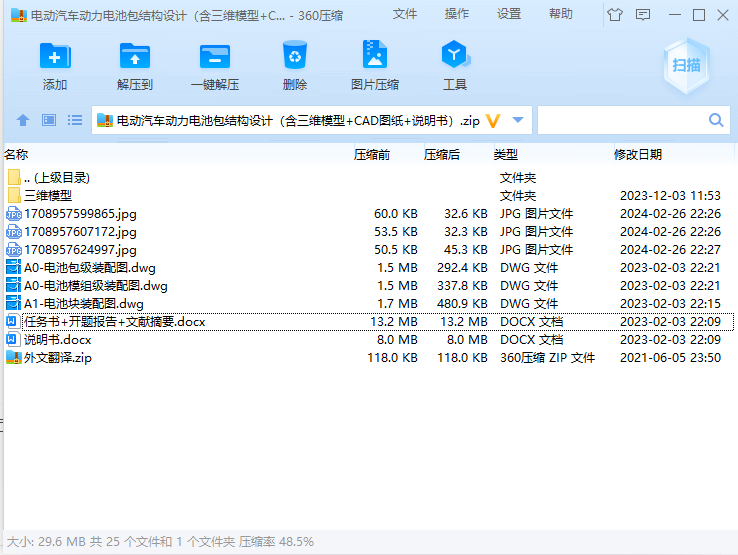The height and width of the screenshot is (555, 738).
Task: Open the 操作 (Operations) menu
Action: [457, 14]
